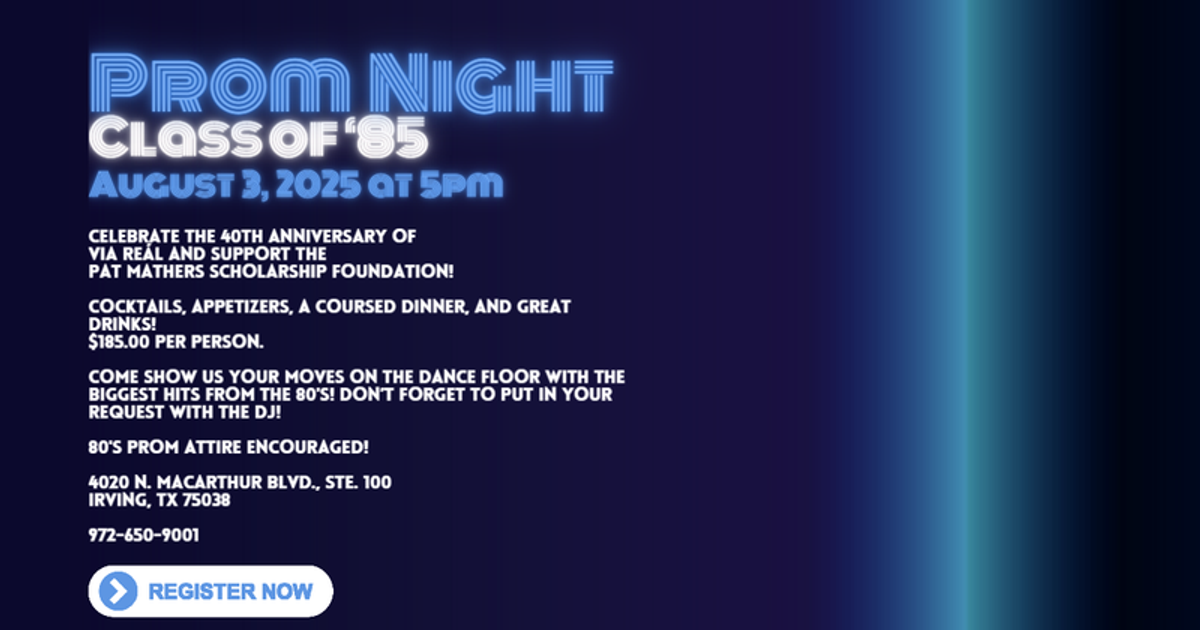
Task: Click the word Night in the neon heading
Action: (487, 84)
